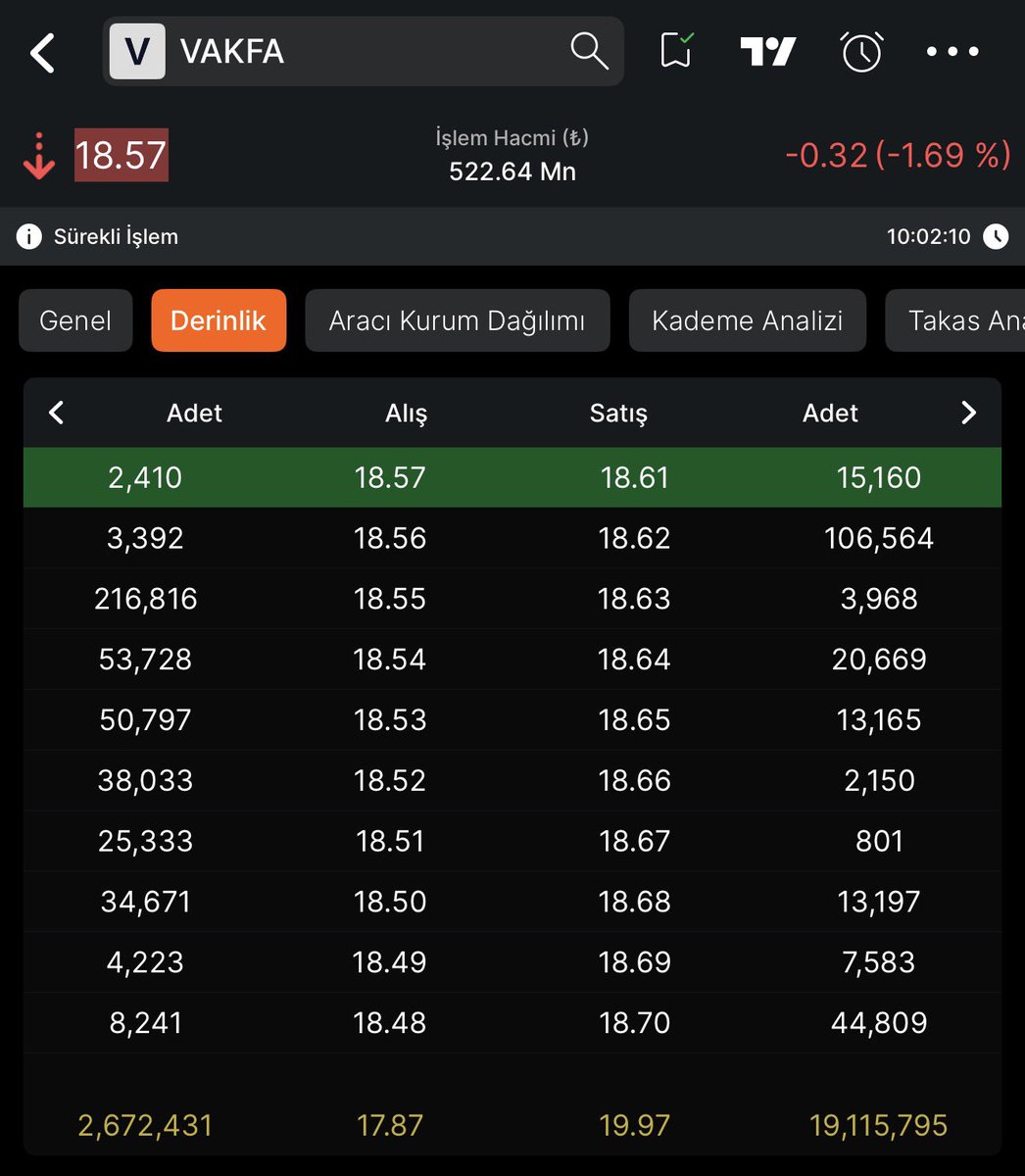Tap the VAKFA logo badge
Image resolution: width=1025 pixels, height=1176 pixels.
(x=137, y=51)
